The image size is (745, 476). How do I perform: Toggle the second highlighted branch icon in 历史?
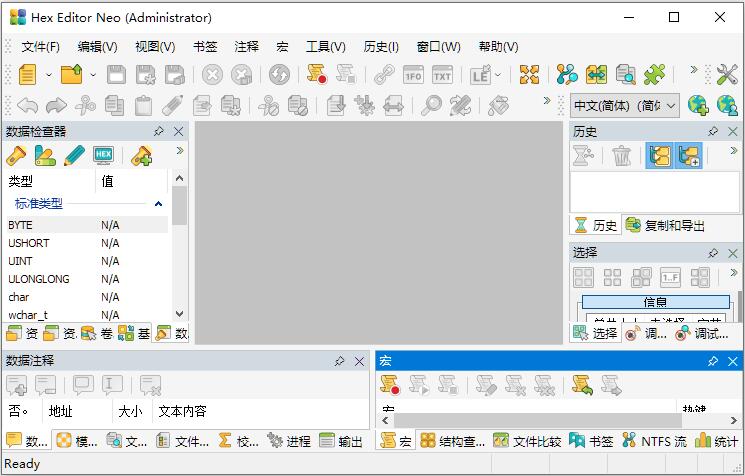[688, 155]
